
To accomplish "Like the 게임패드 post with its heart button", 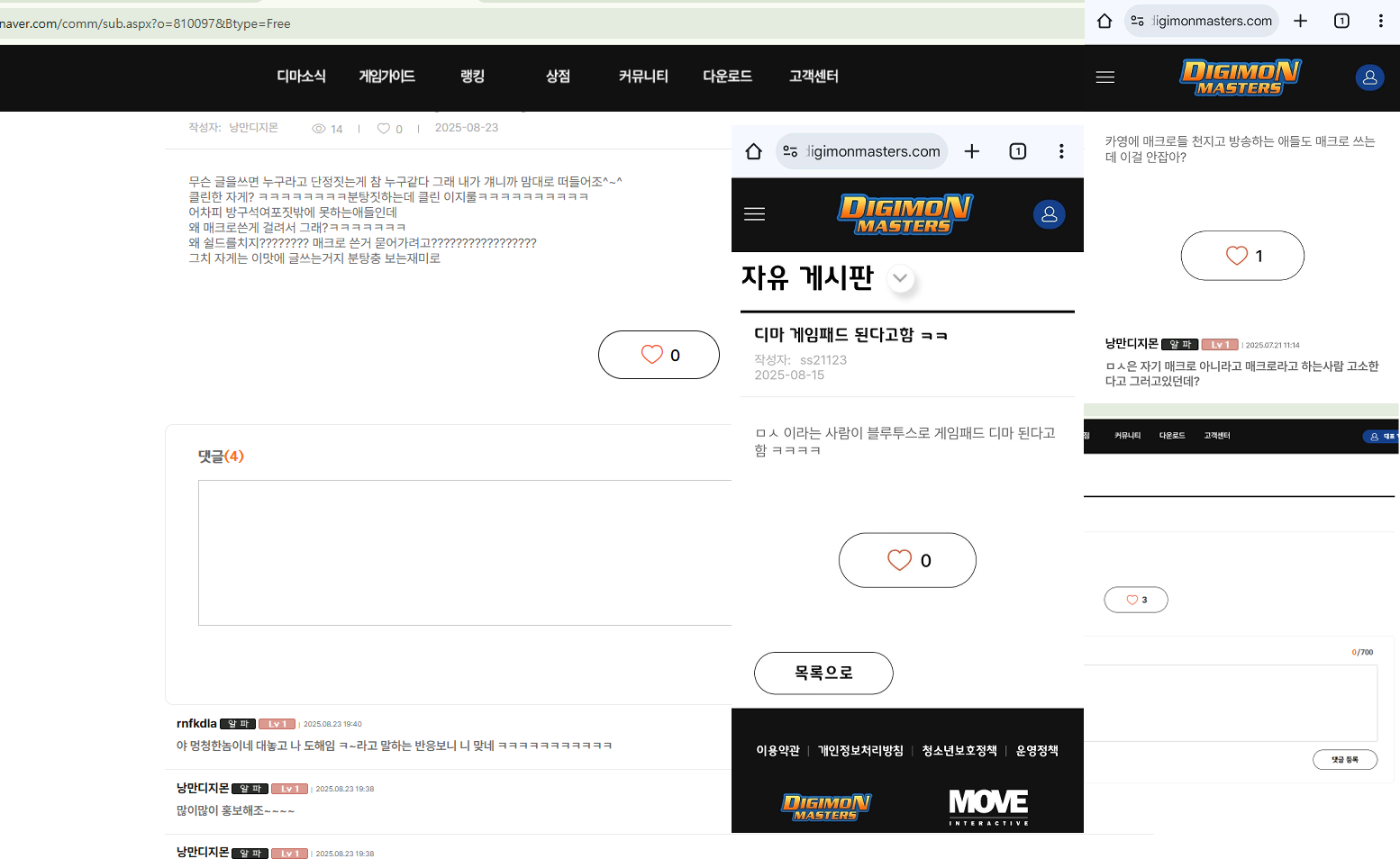I will 907,560.
